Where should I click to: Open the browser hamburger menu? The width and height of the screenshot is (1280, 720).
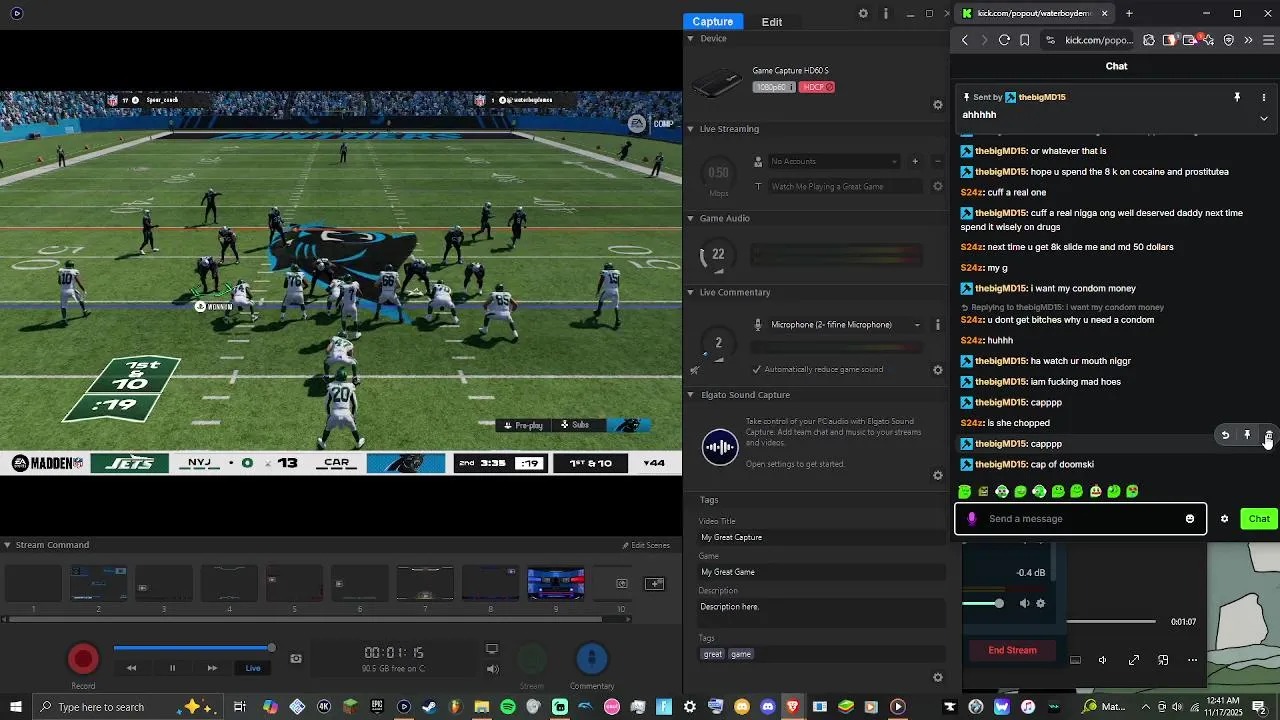1269,40
